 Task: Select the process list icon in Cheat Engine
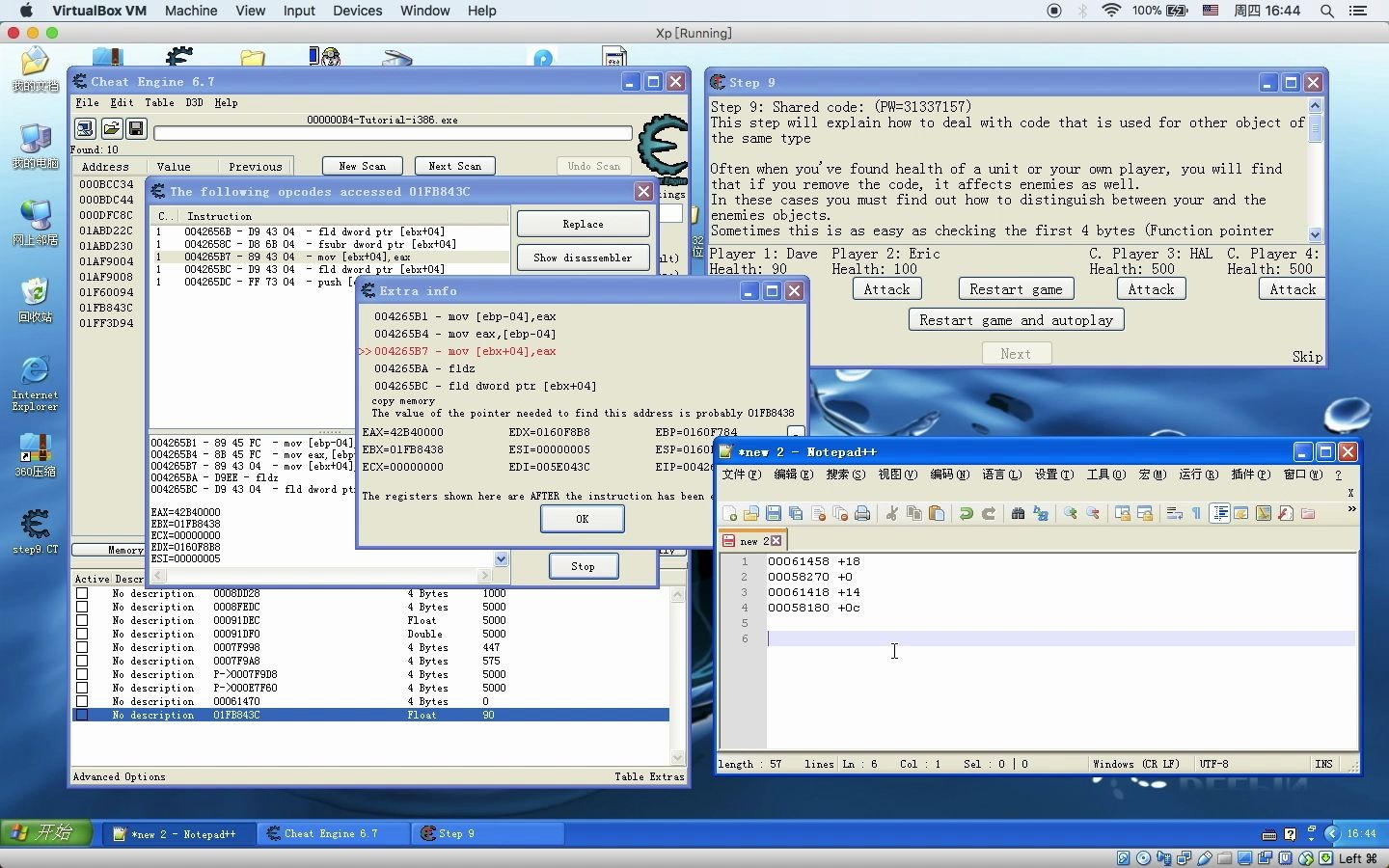[x=85, y=128]
